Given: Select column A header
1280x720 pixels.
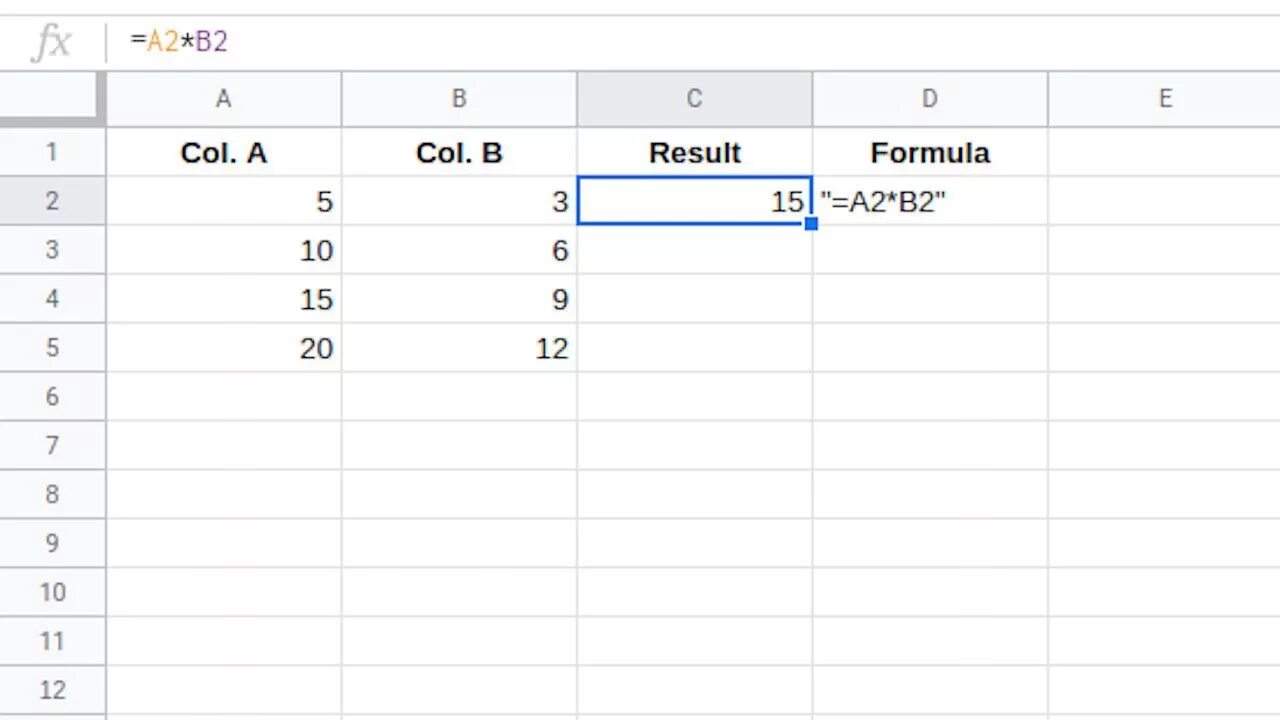Looking at the screenshot, I should click(224, 98).
